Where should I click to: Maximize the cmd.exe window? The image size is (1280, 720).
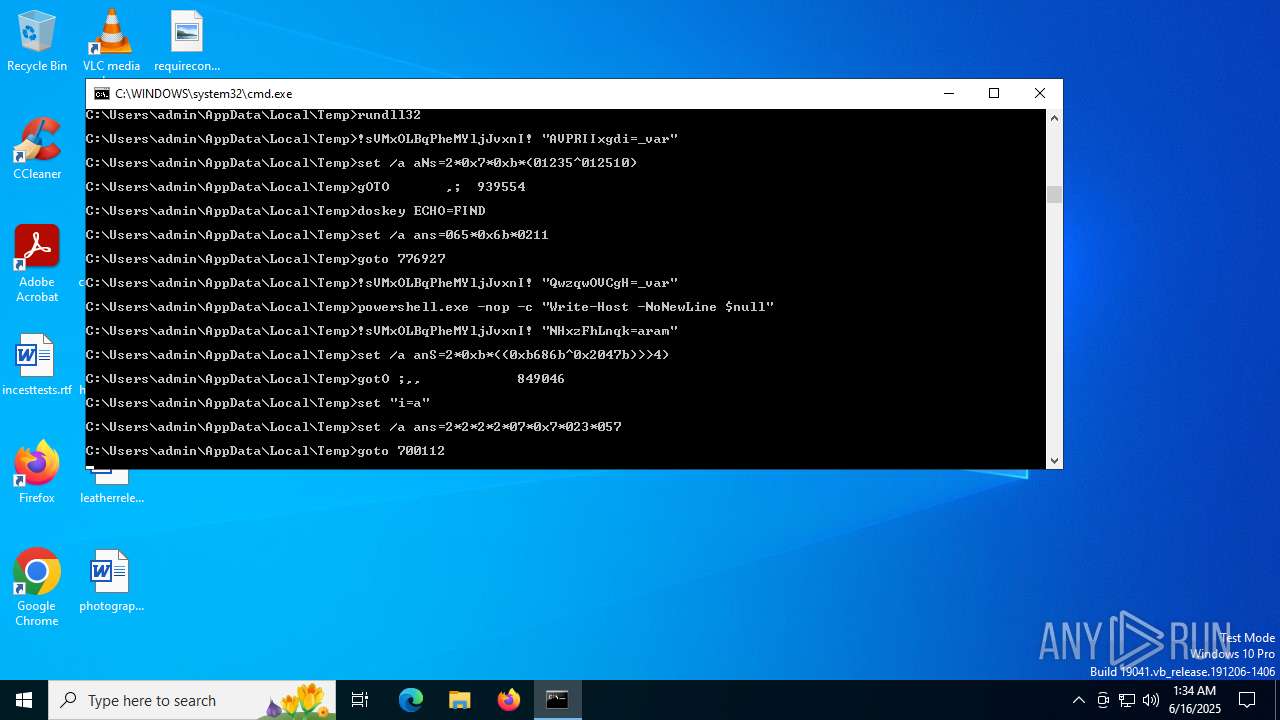pos(994,93)
